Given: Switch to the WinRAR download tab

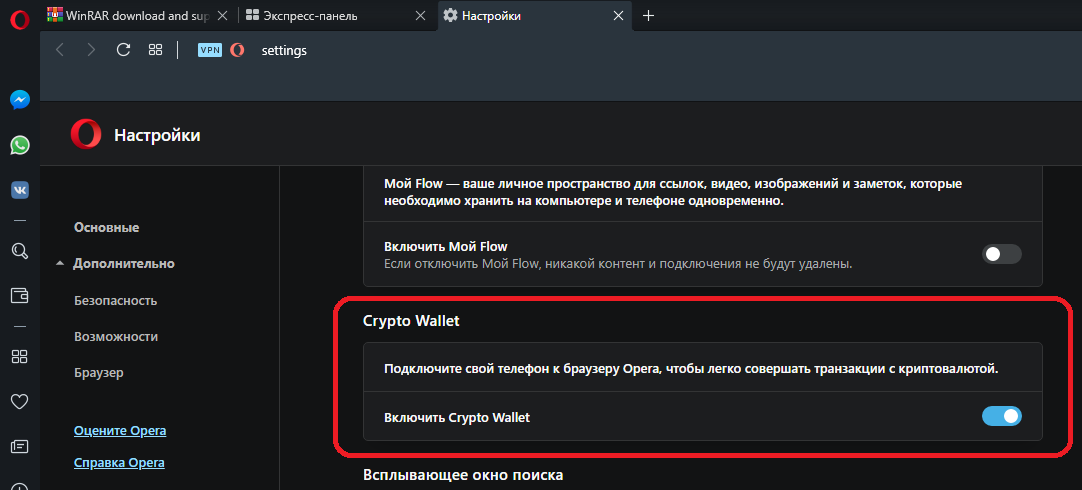Looking at the screenshot, I should coord(130,16).
